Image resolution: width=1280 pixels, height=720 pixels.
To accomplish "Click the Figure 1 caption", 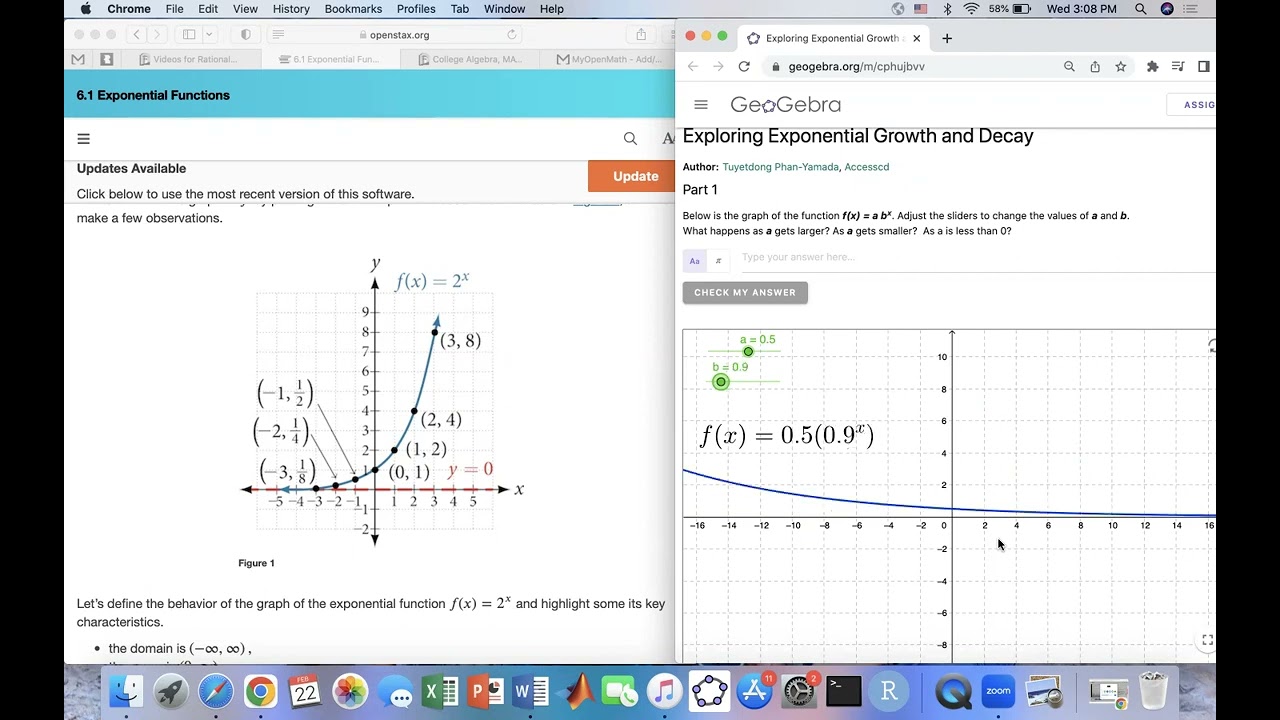I will (x=256, y=563).
